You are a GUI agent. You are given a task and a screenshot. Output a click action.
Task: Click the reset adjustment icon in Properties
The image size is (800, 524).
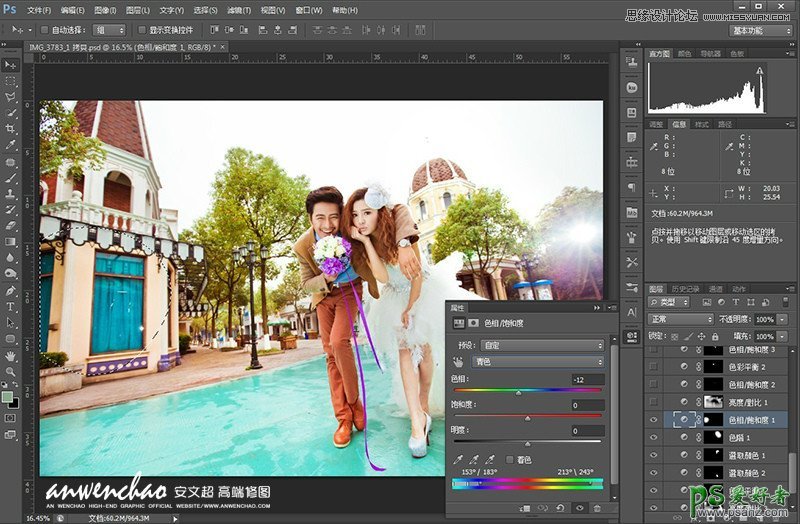click(x=560, y=508)
